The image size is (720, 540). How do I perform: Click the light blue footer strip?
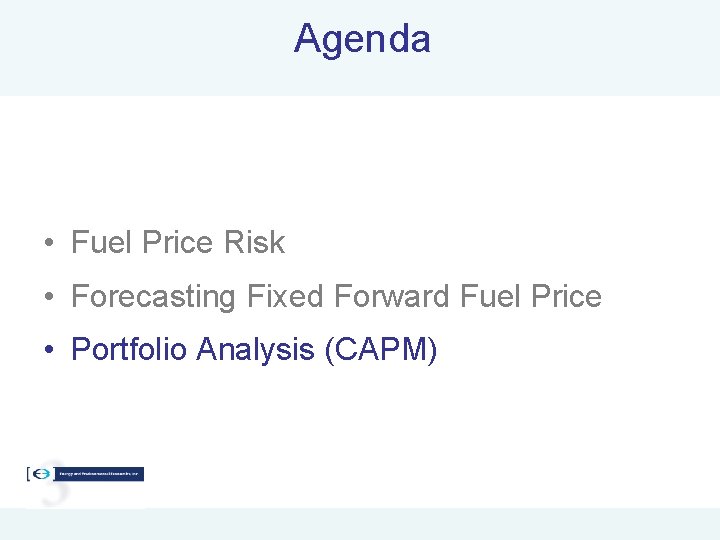pyautogui.click(x=360, y=523)
